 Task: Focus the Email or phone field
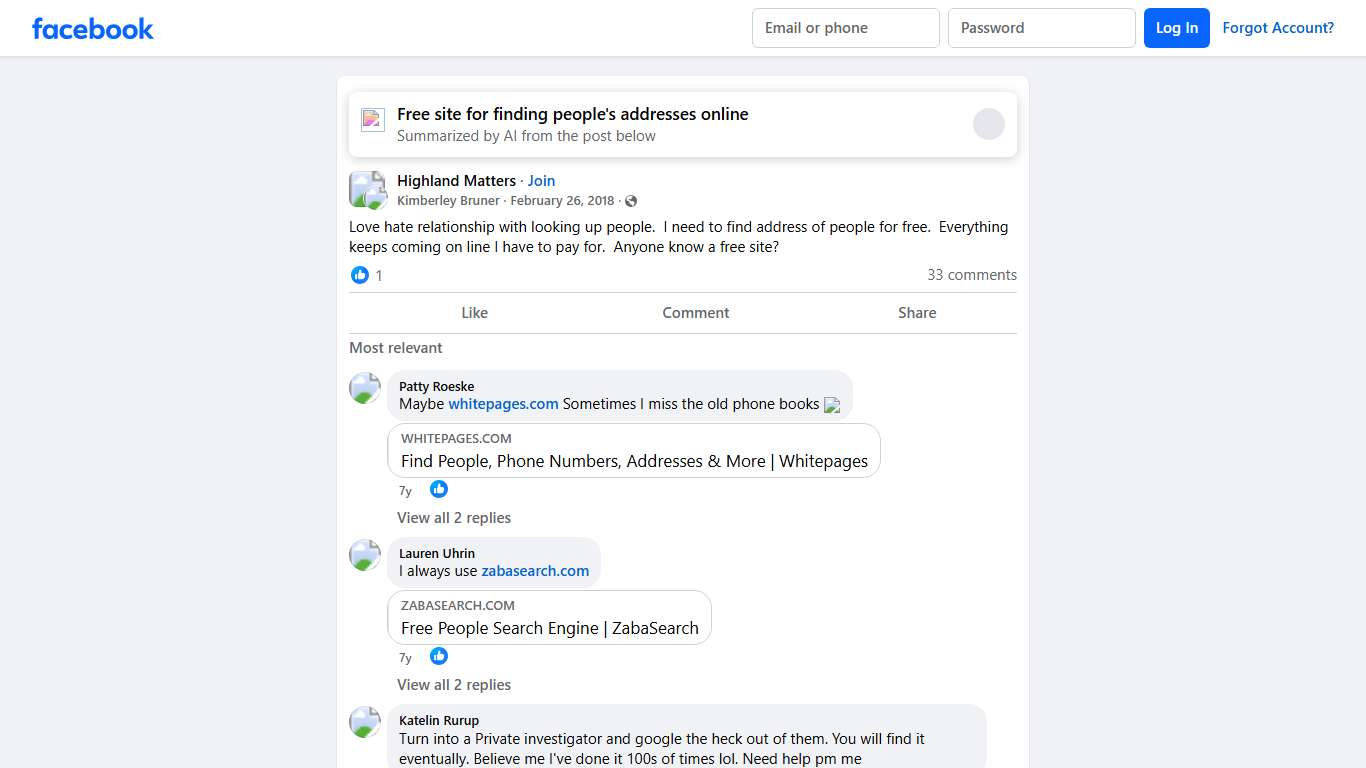tap(846, 28)
